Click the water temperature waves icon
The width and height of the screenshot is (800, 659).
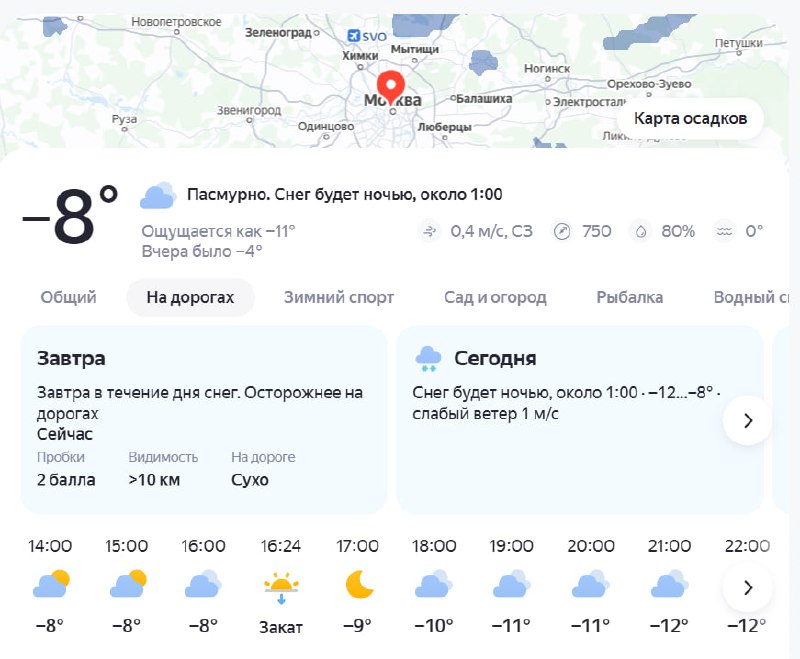coord(724,232)
